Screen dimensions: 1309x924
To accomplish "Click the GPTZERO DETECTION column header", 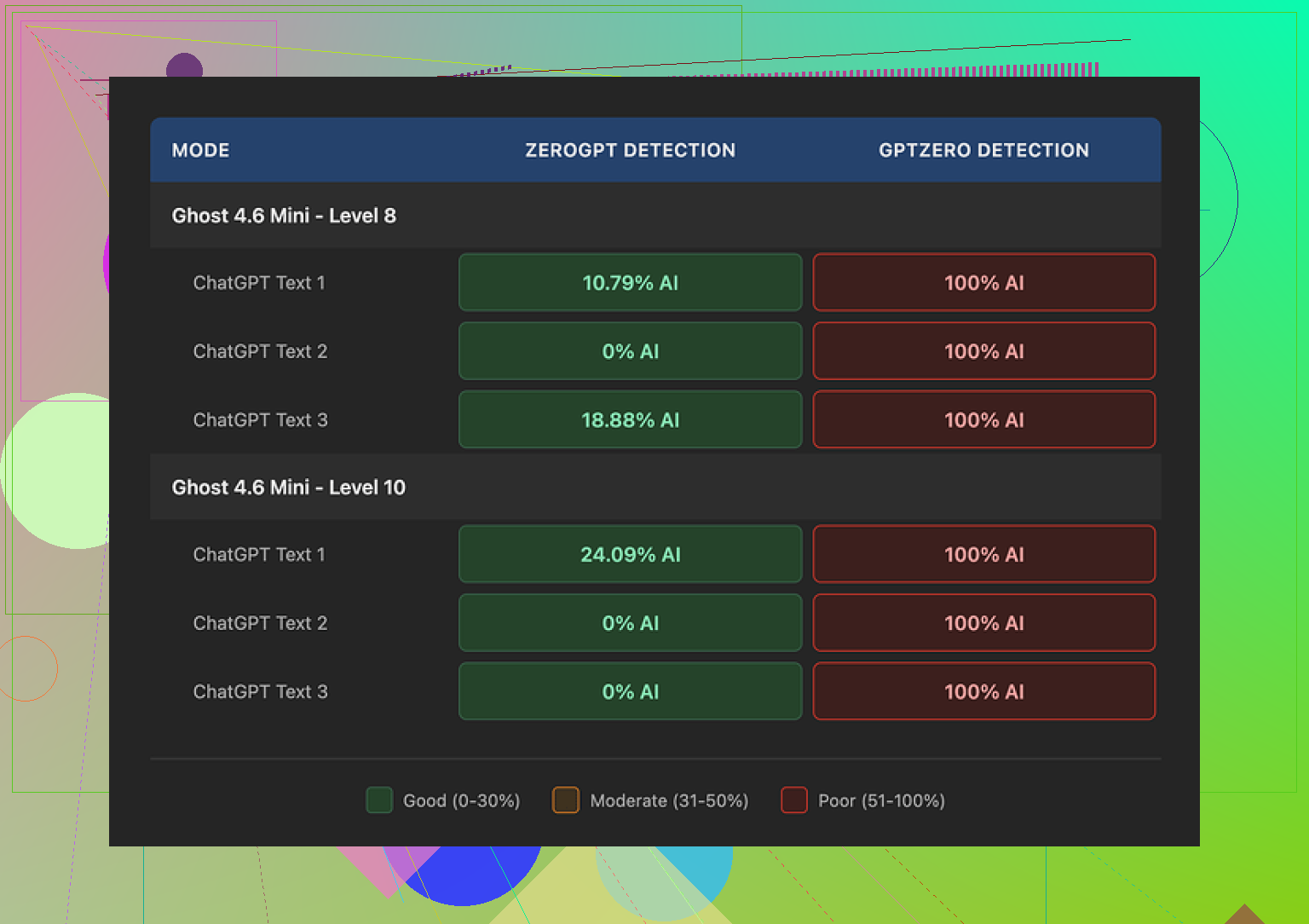I will tap(983, 150).
